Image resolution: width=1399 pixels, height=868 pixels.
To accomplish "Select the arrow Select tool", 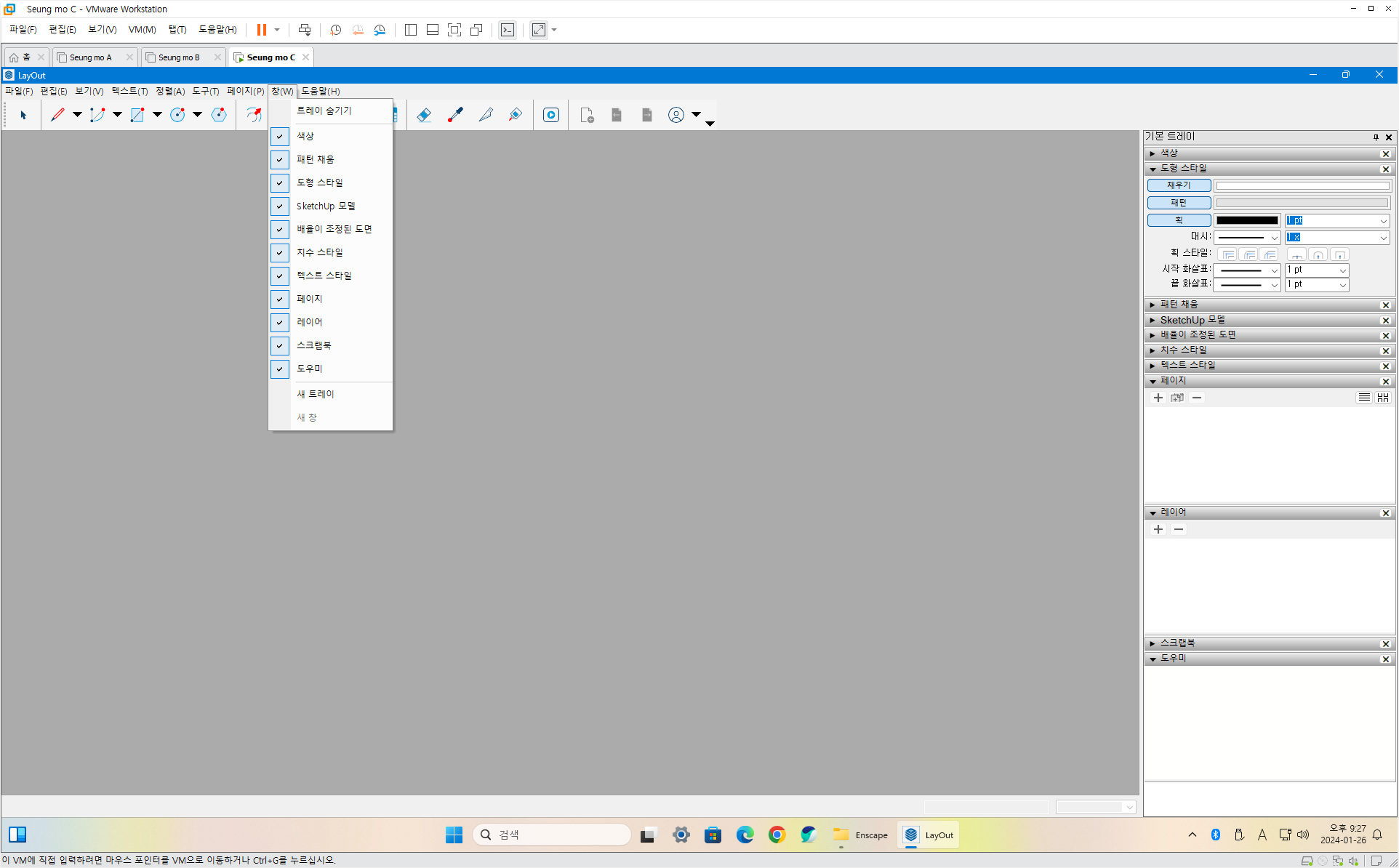I will [23, 115].
